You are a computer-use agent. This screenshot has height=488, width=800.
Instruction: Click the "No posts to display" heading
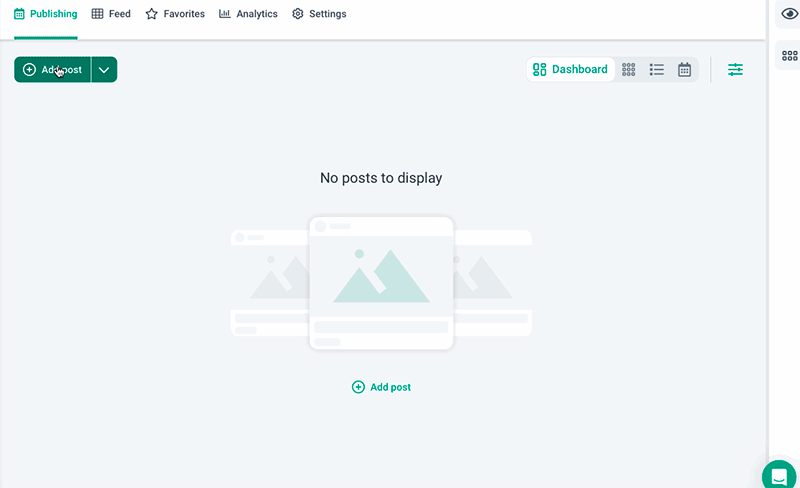click(381, 178)
